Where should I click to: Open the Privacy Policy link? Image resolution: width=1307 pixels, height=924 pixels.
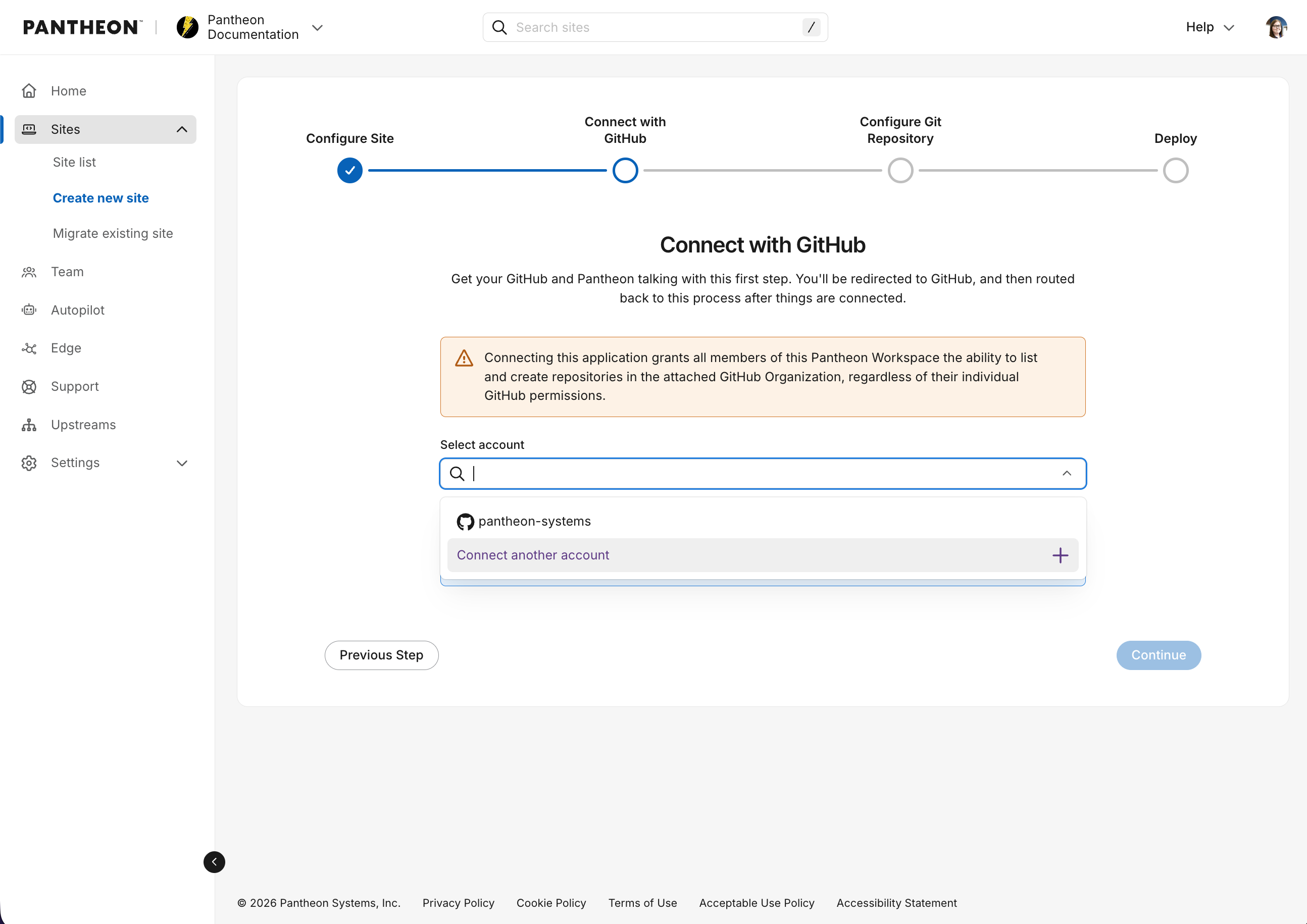click(458, 903)
